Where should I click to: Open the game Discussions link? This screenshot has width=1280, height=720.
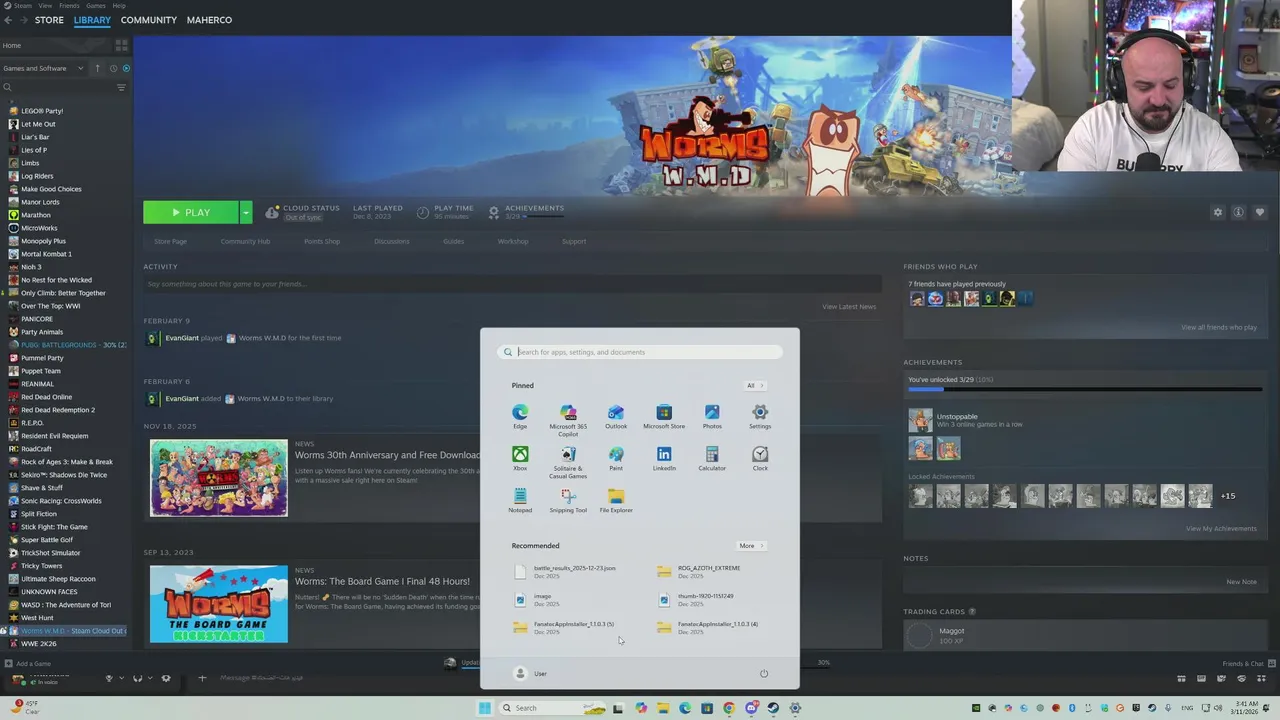[392, 241]
